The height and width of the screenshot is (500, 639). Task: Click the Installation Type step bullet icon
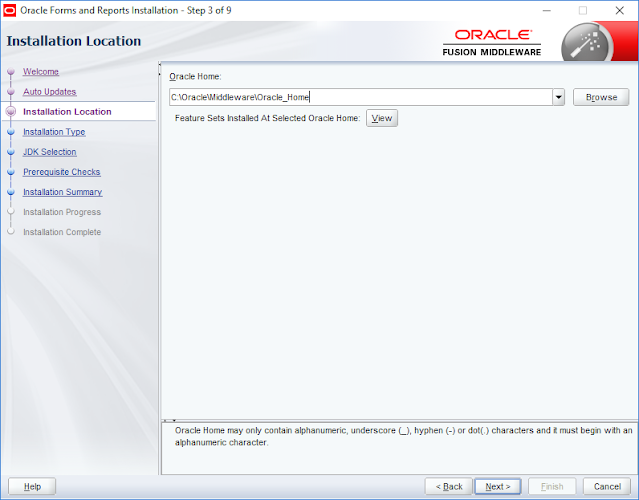11,132
